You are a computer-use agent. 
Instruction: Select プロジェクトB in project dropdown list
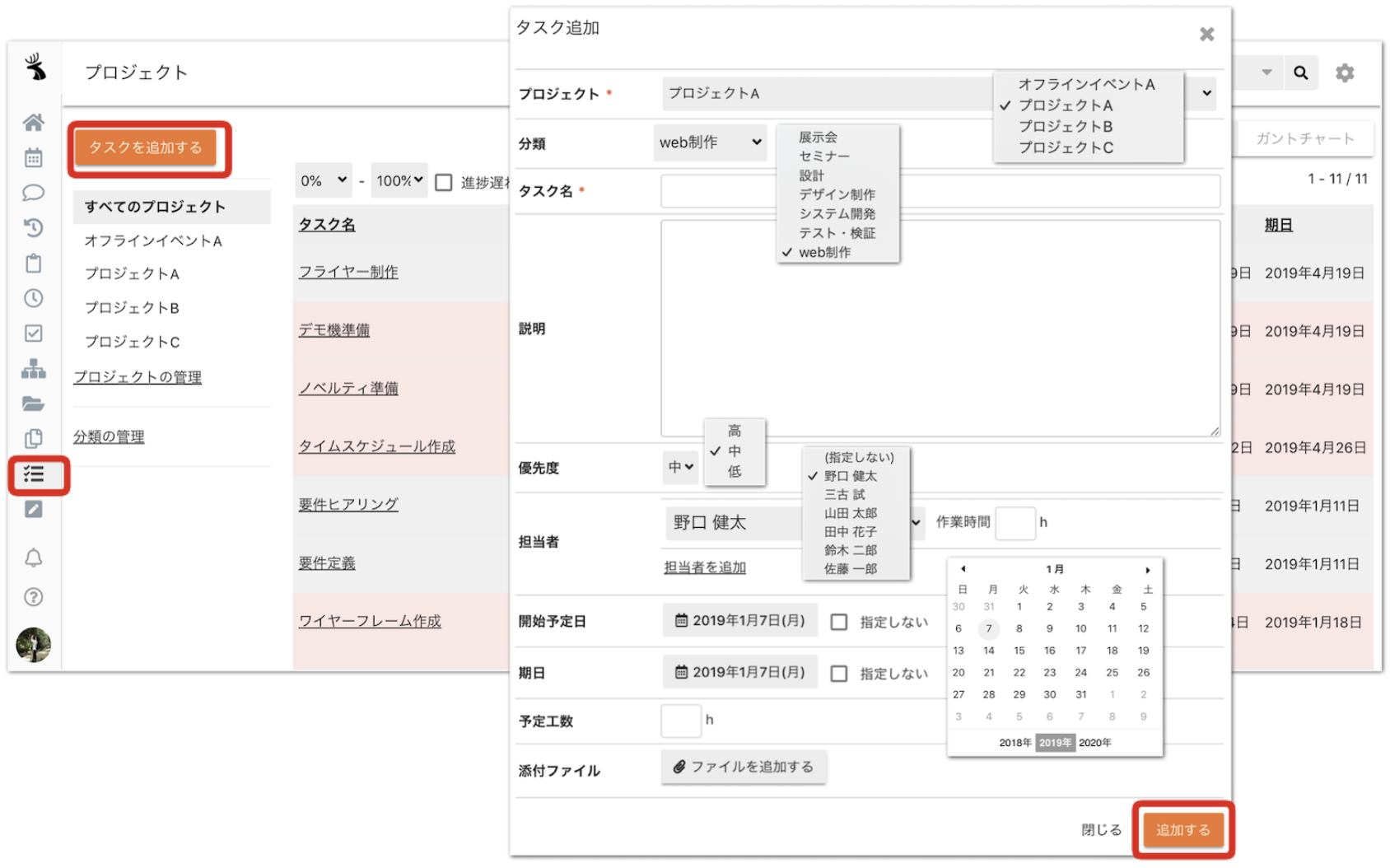point(1066,126)
